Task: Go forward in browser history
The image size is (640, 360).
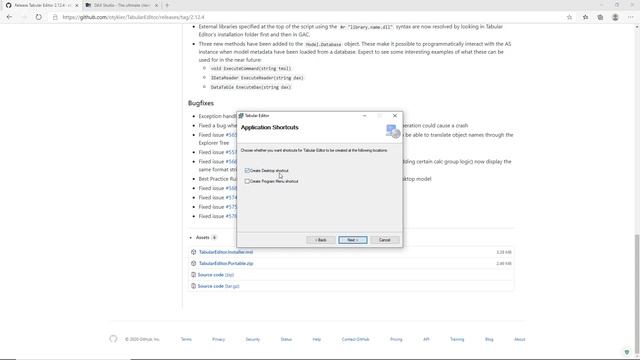Action: (24, 17)
